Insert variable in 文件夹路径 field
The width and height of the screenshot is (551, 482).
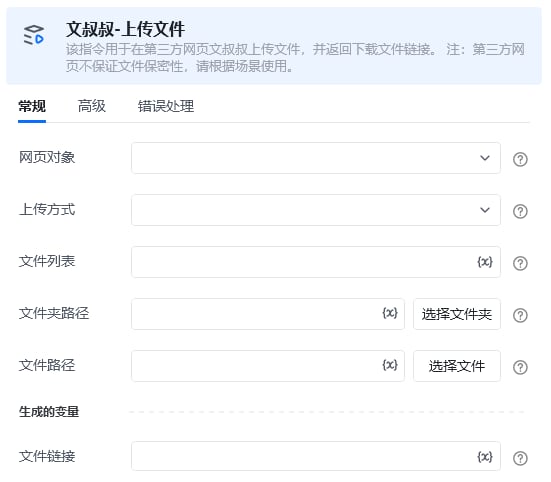pos(390,313)
